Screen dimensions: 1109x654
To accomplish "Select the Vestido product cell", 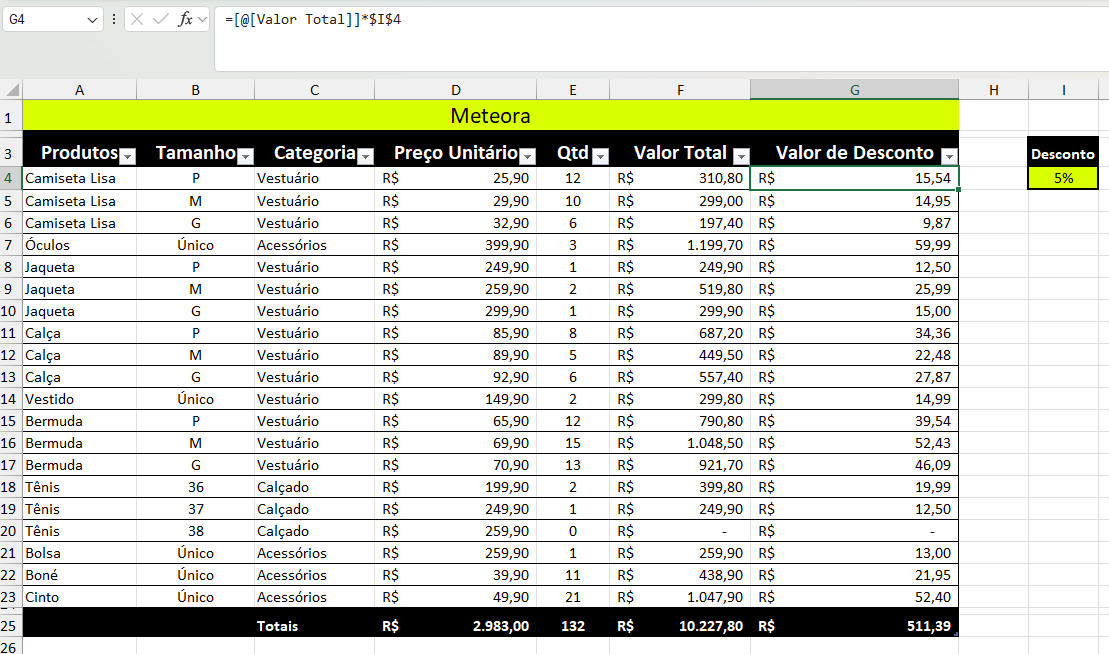I will [79, 399].
